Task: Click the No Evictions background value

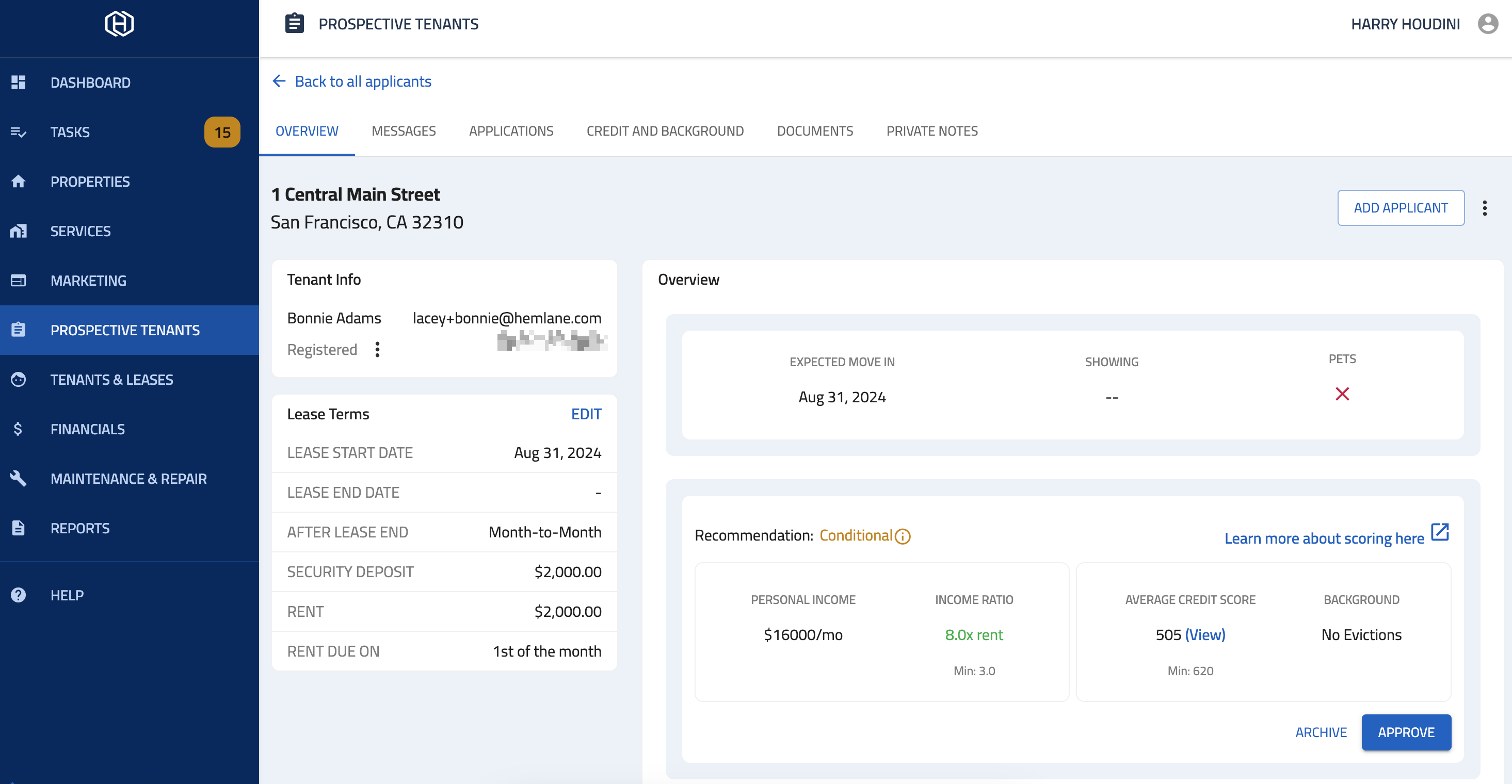Action: coord(1361,634)
